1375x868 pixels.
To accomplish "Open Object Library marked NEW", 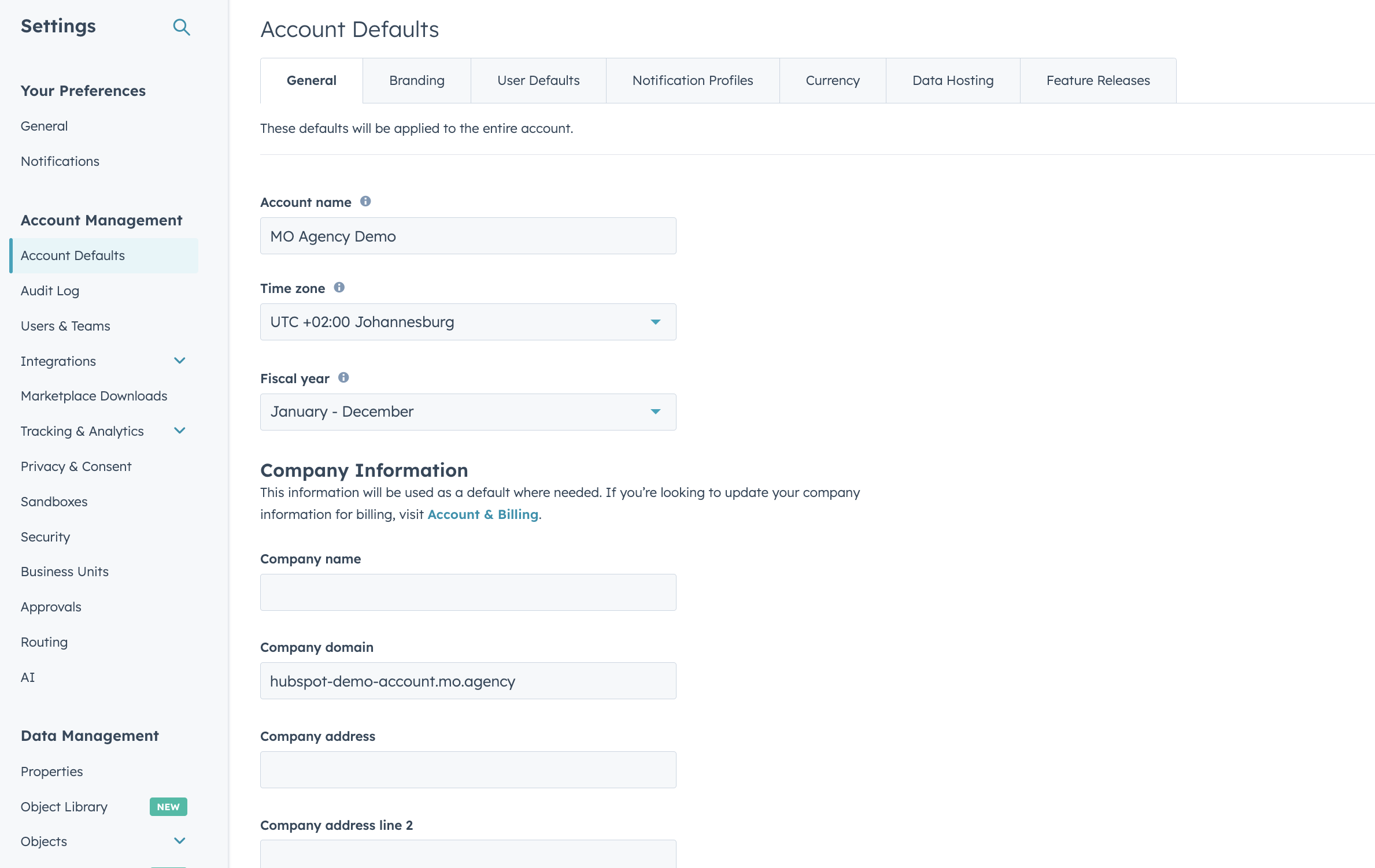I will point(64,807).
